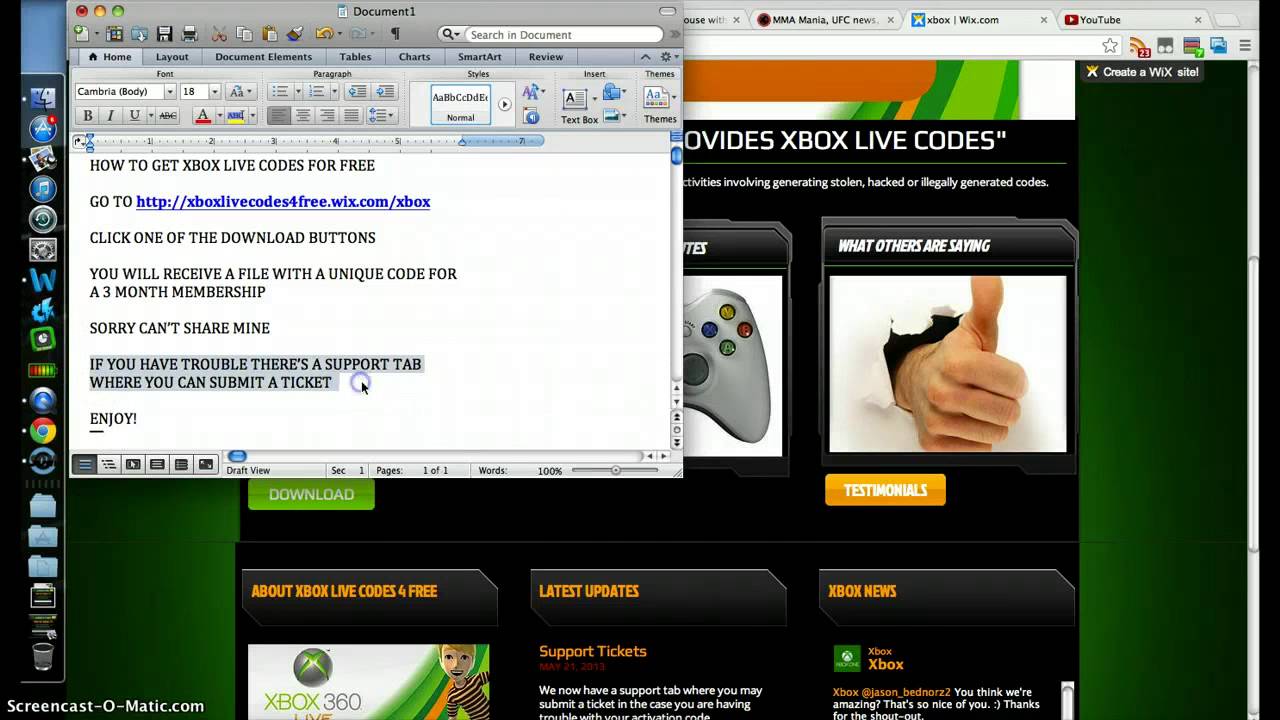
Task: Open the font size dropdown showing 18
Action: 214,92
